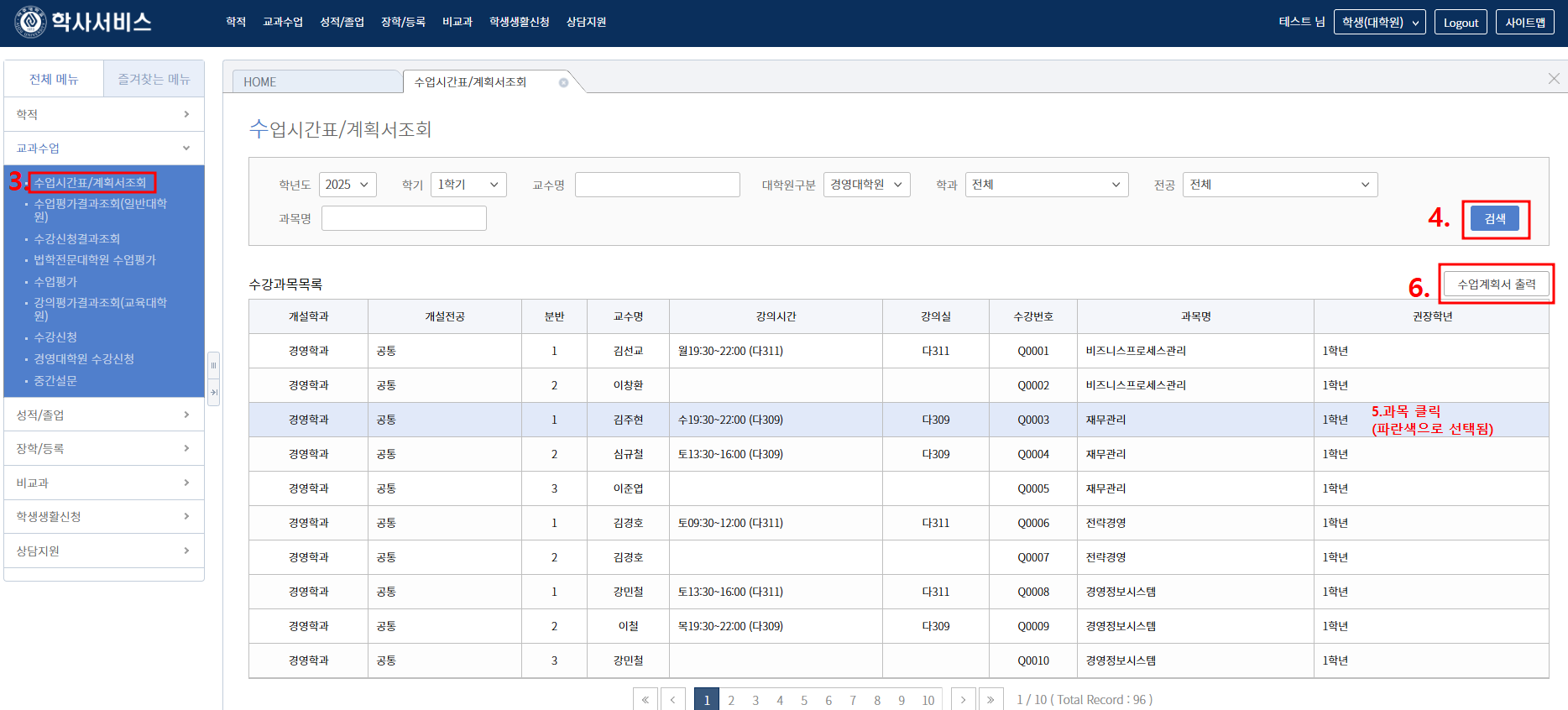Expand the 성적/졸업 sidebar menu
This screenshot has height=710, width=1568.
103,415
